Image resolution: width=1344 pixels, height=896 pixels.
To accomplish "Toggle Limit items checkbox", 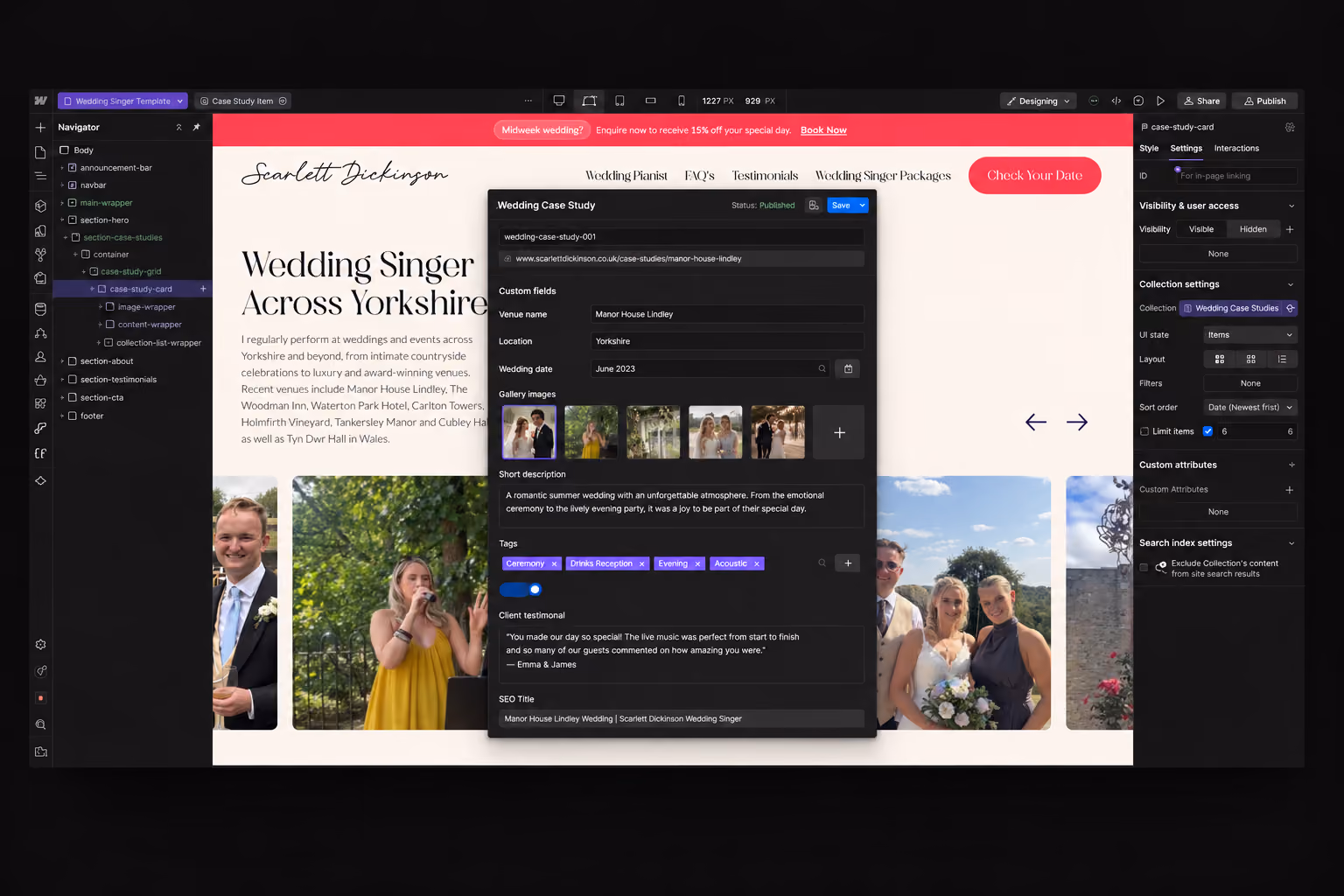I will tap(1144, 431).
